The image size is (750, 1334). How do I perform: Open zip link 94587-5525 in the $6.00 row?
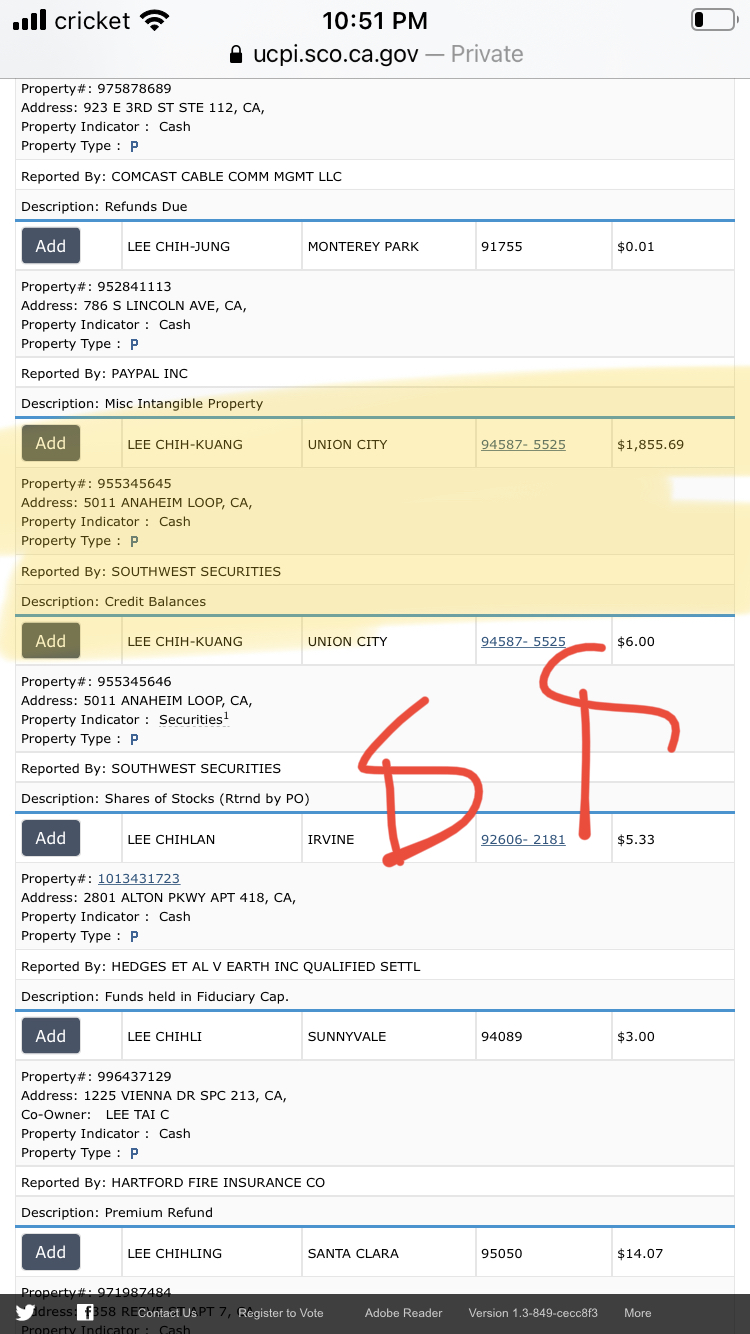coord(523,641)
